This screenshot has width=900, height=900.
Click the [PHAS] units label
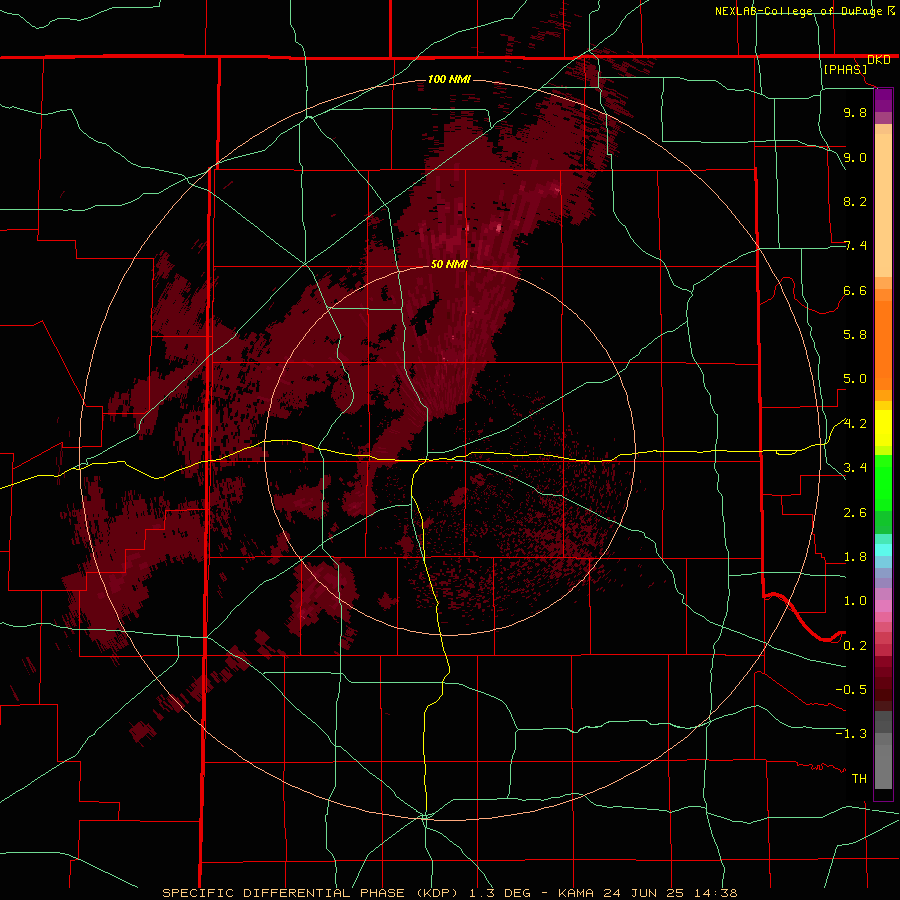pos(845,69)
